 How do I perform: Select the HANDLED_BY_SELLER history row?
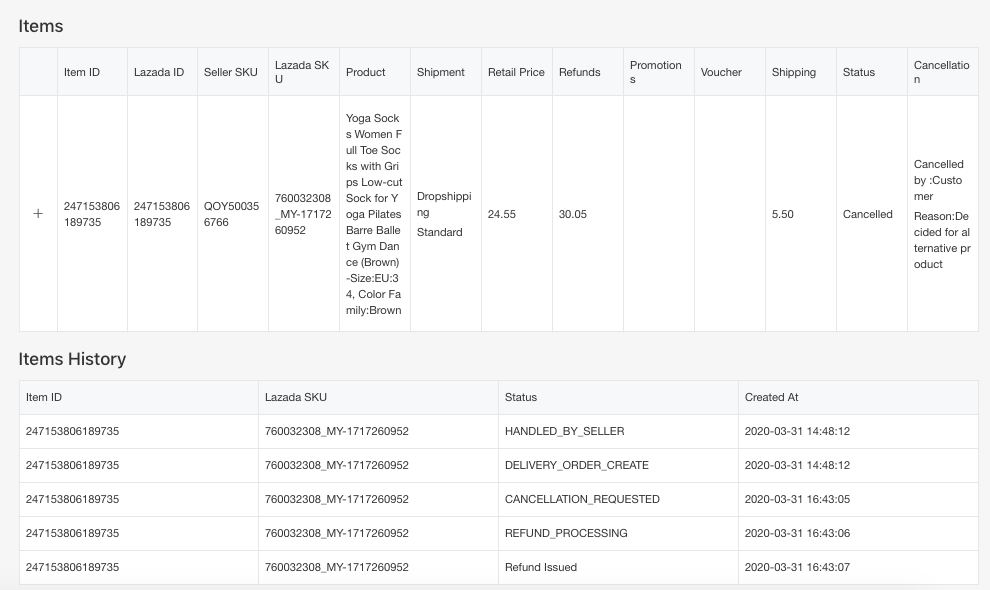tap(564, 431)
